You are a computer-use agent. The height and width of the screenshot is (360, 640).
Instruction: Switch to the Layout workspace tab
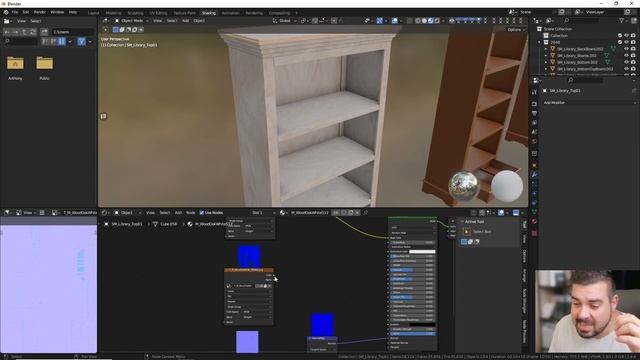tap(93, 13)
